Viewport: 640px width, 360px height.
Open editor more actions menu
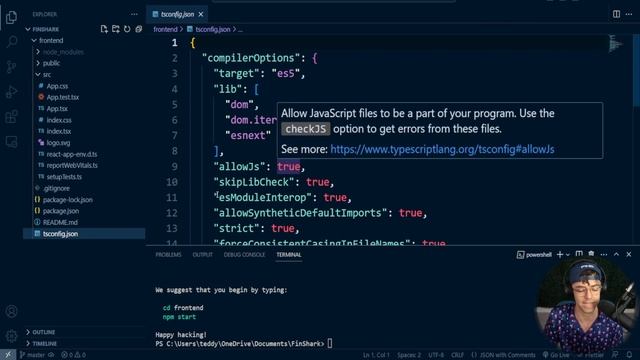(x=629, y=14)
